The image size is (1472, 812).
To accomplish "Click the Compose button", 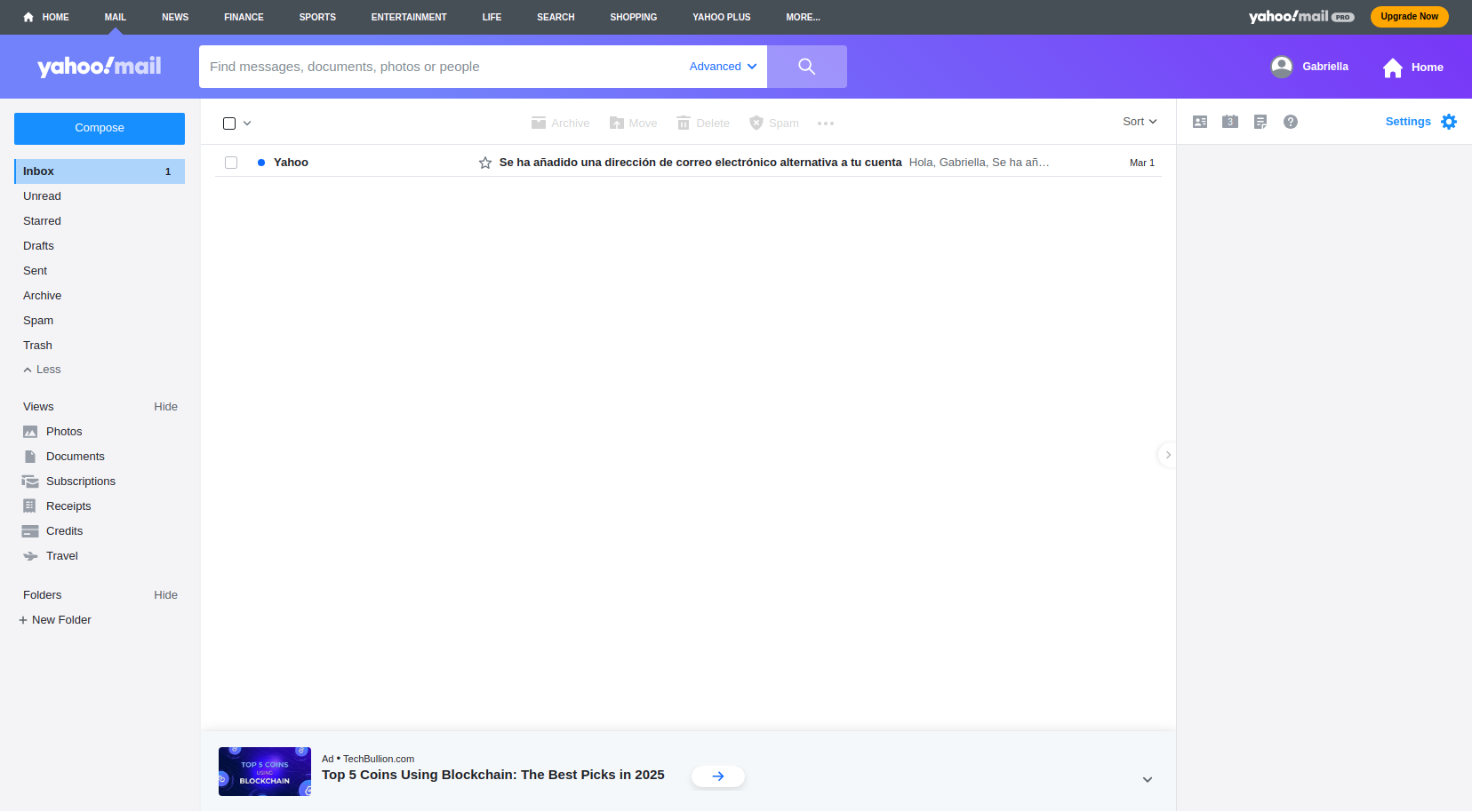I will [x=100, y=128].
